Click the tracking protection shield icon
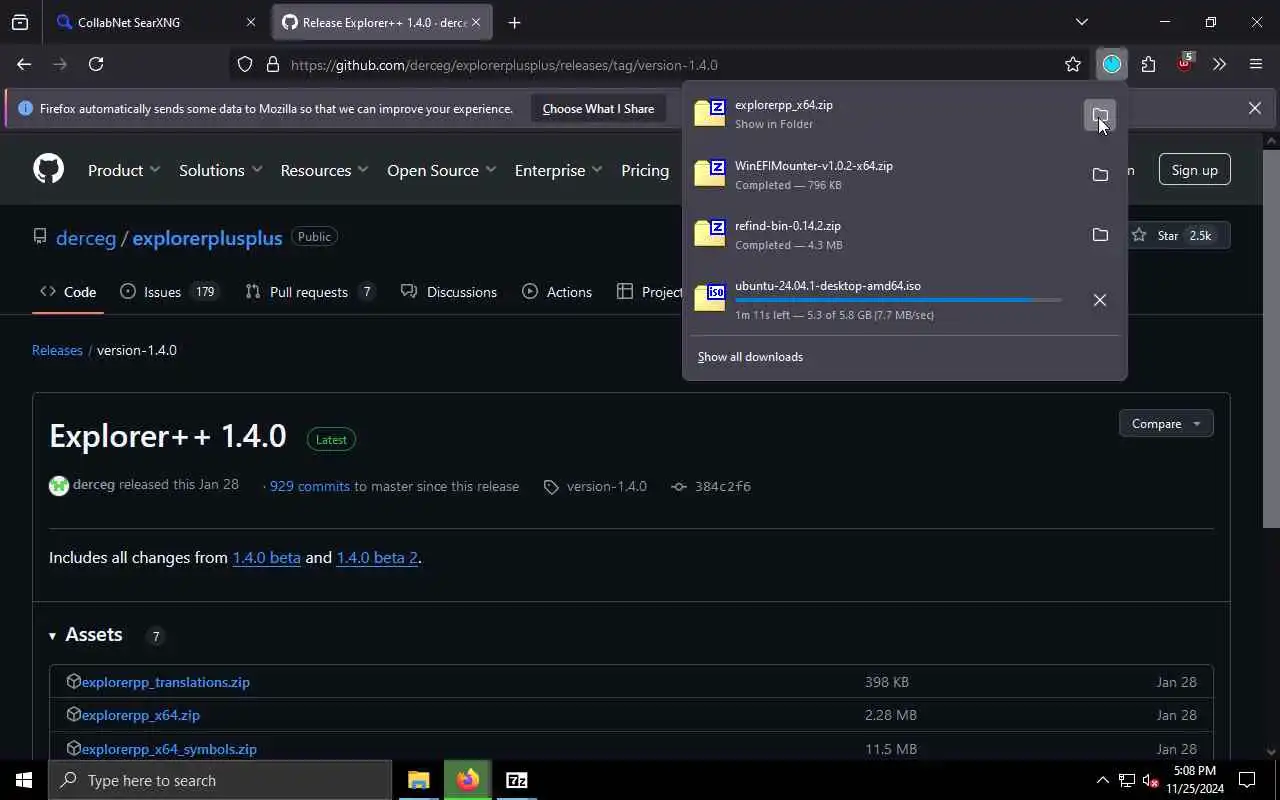 (x=245, y=65)
